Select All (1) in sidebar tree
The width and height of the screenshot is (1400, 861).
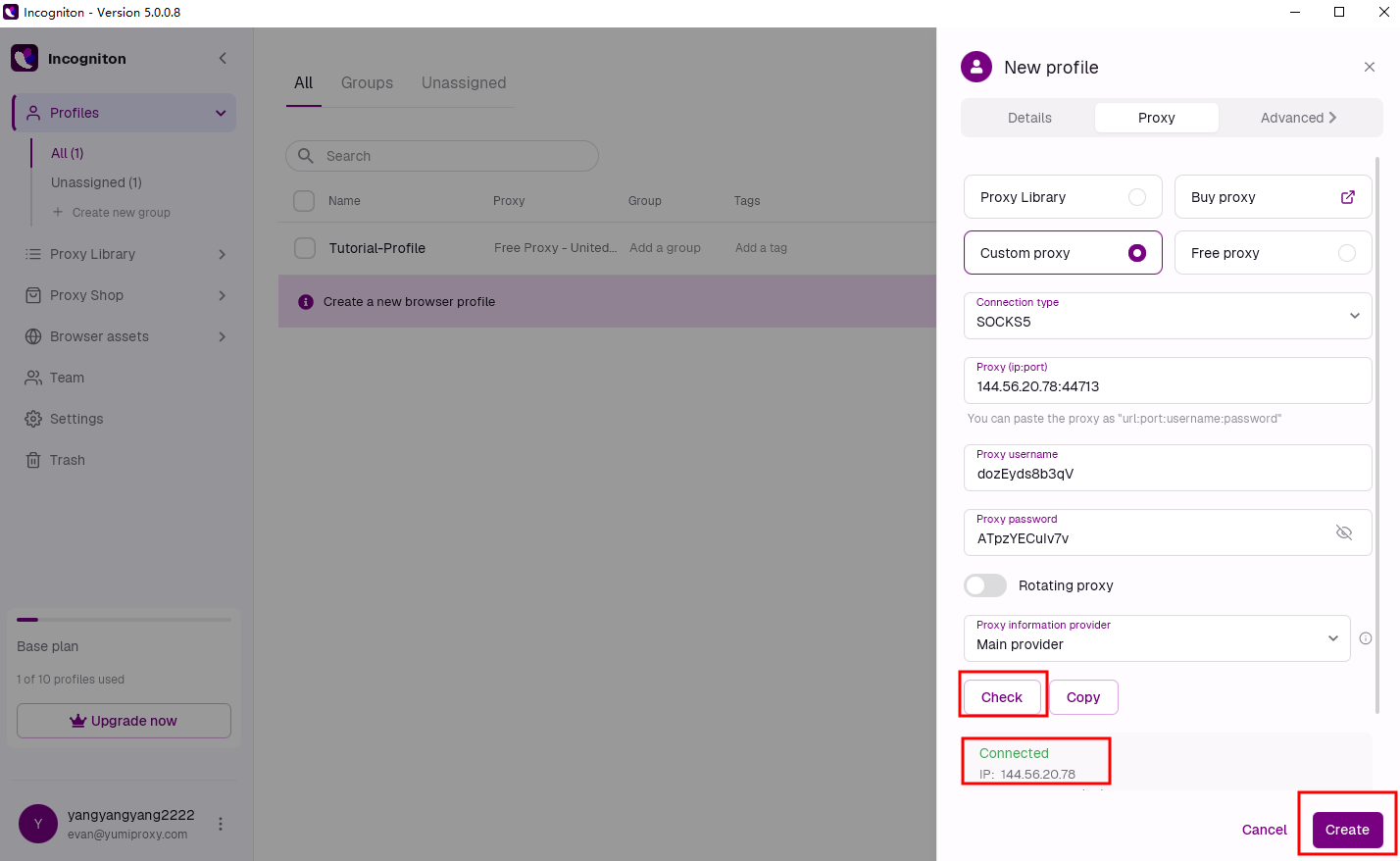click(x=68, y=153)
